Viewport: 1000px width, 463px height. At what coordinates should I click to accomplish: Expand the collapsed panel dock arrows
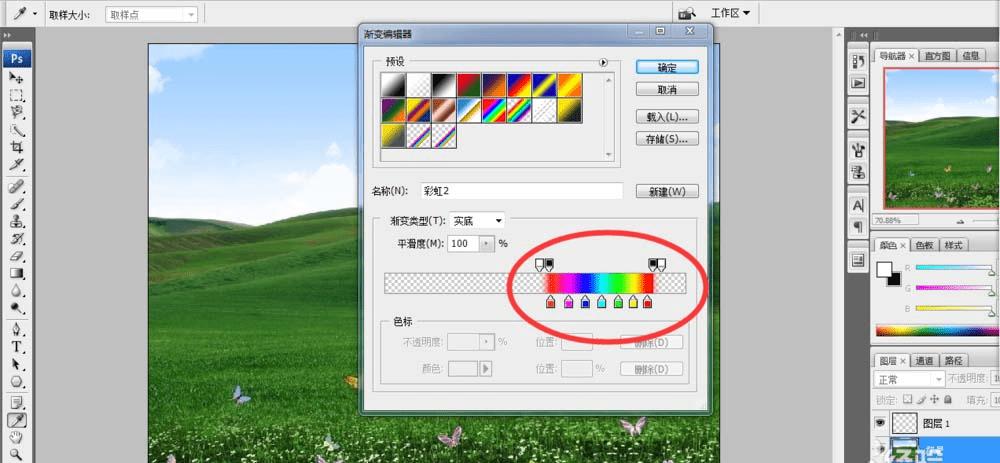[x=863, y=36]
